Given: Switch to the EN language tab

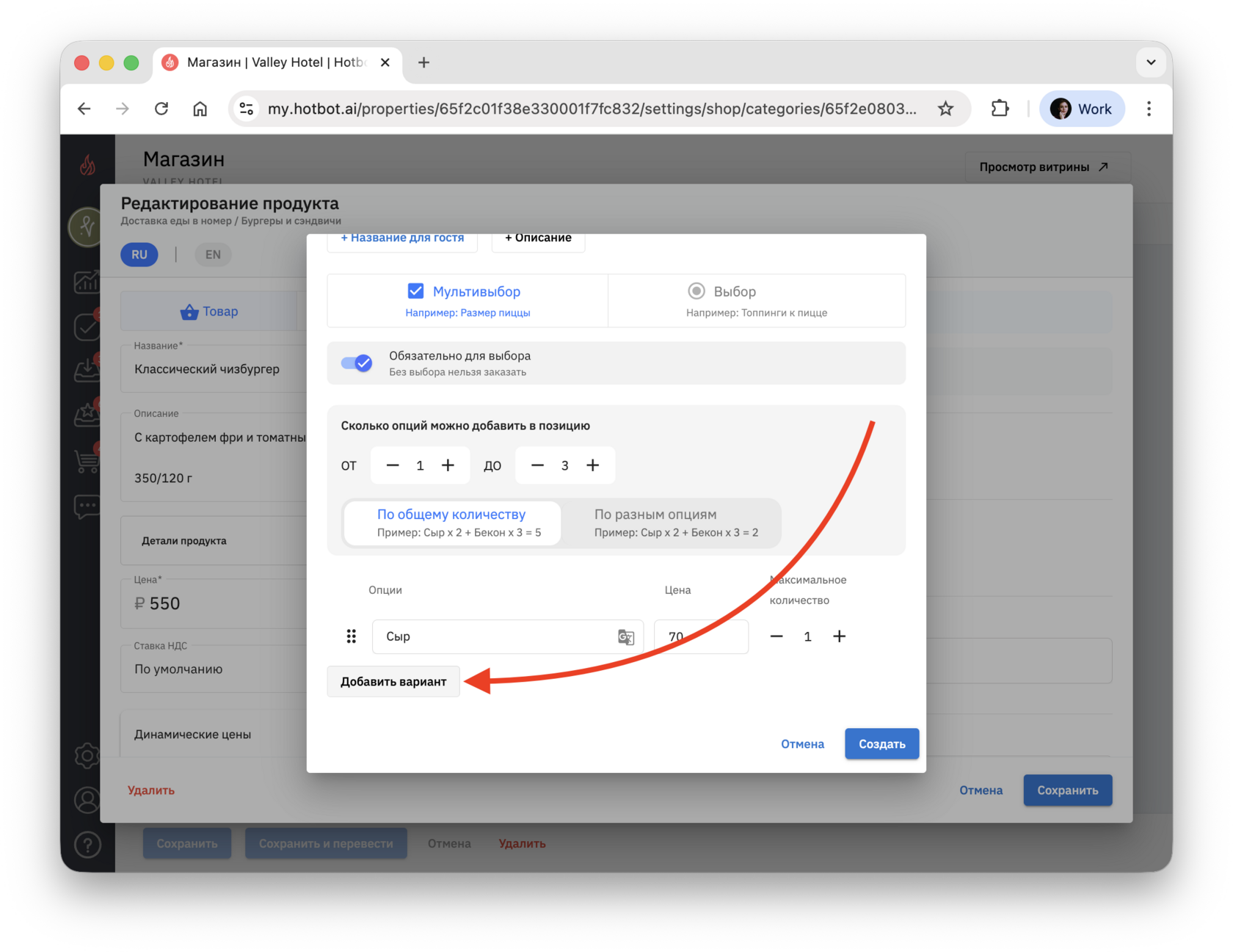Looking at the screenshot, I should (213, 255).
